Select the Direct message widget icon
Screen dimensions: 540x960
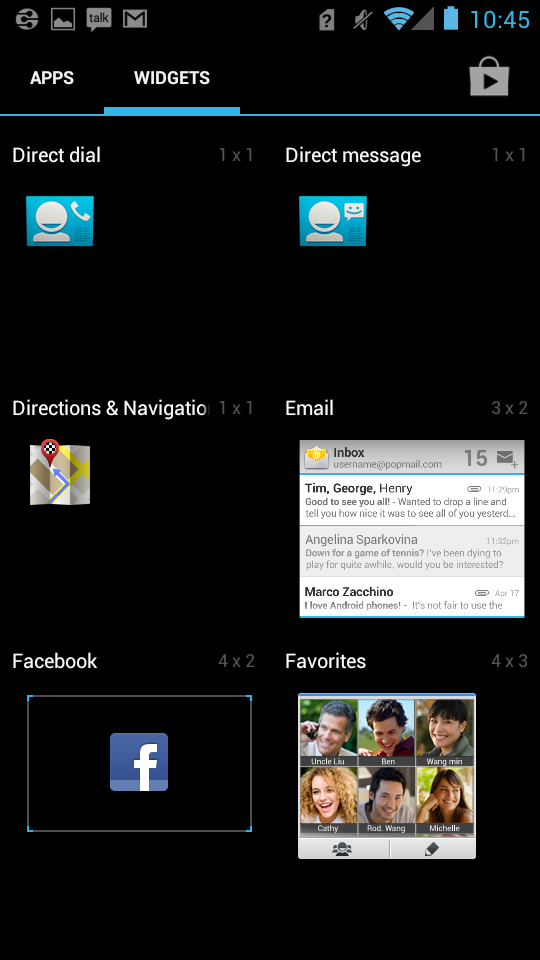click(332, 221)
